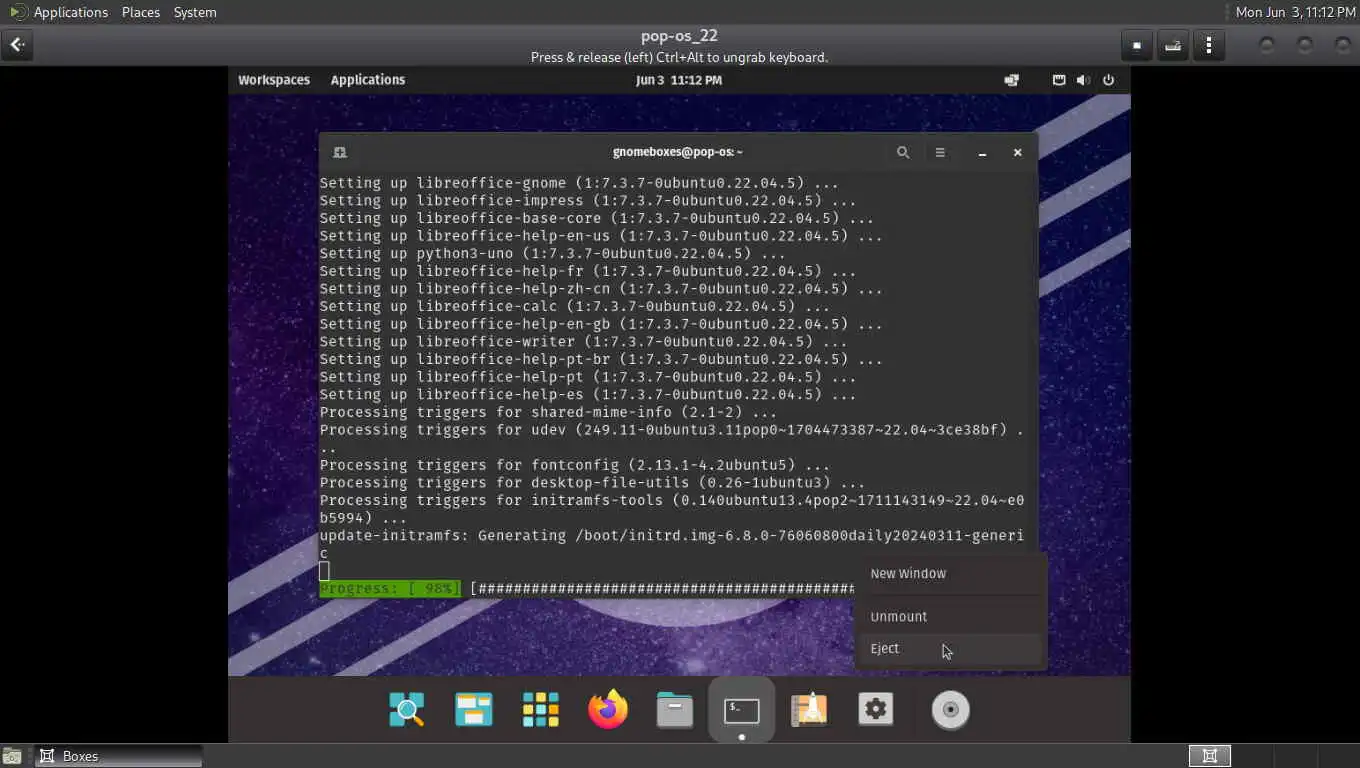
Task: Open the Workspaces dock icon
Action: (474, 710)
